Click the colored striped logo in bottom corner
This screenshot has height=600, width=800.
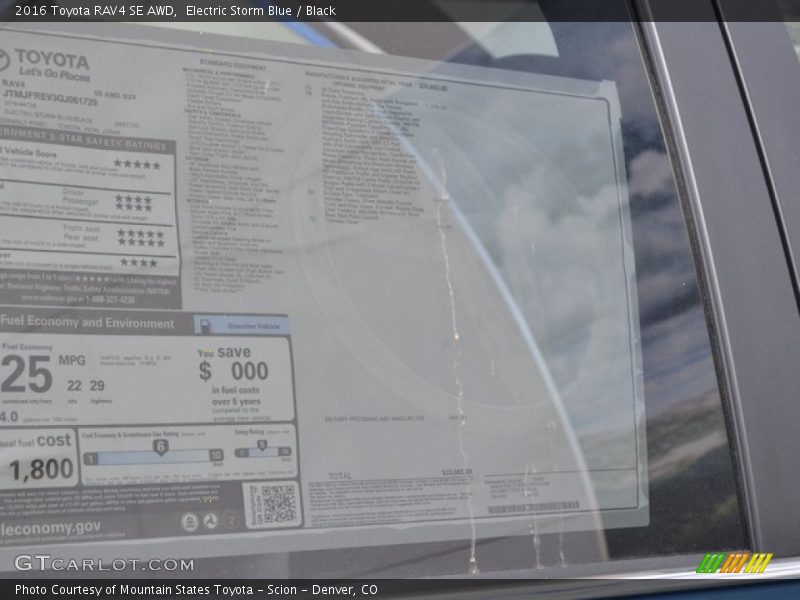[x=734, y=563]
